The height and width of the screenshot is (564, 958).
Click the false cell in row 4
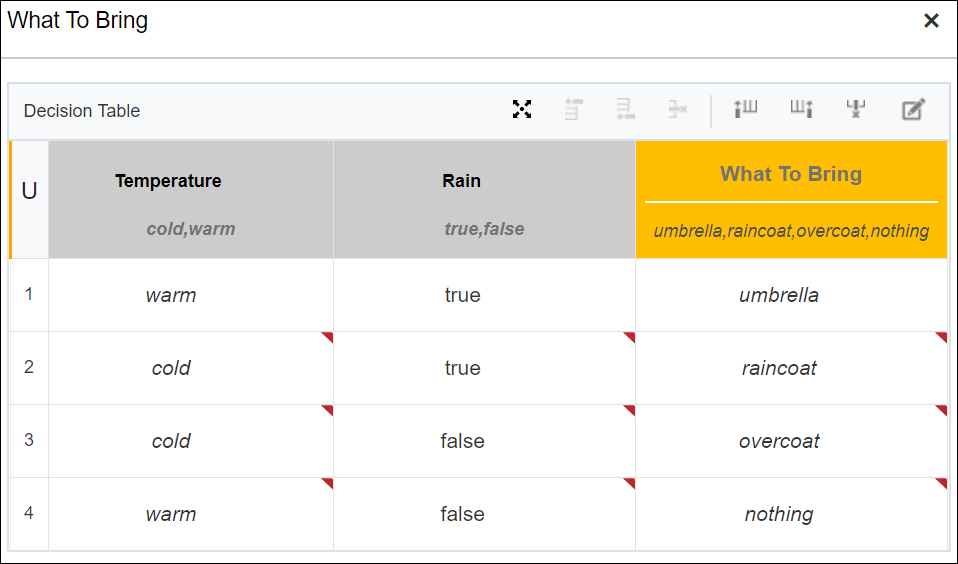(x=484, y=513)
